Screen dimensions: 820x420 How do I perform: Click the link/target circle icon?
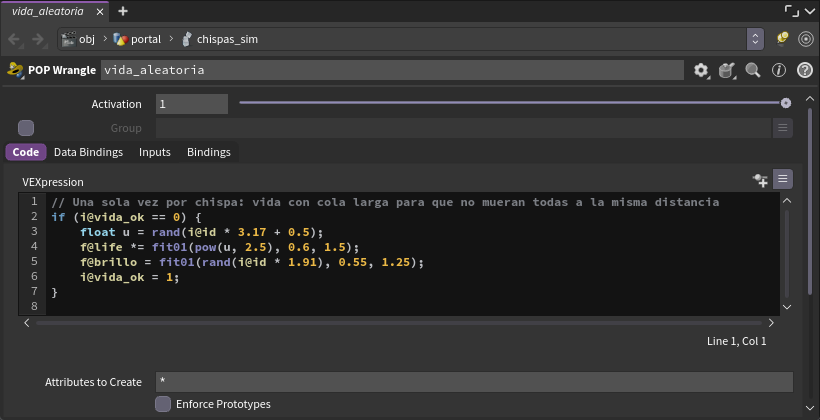pos(806,39)
